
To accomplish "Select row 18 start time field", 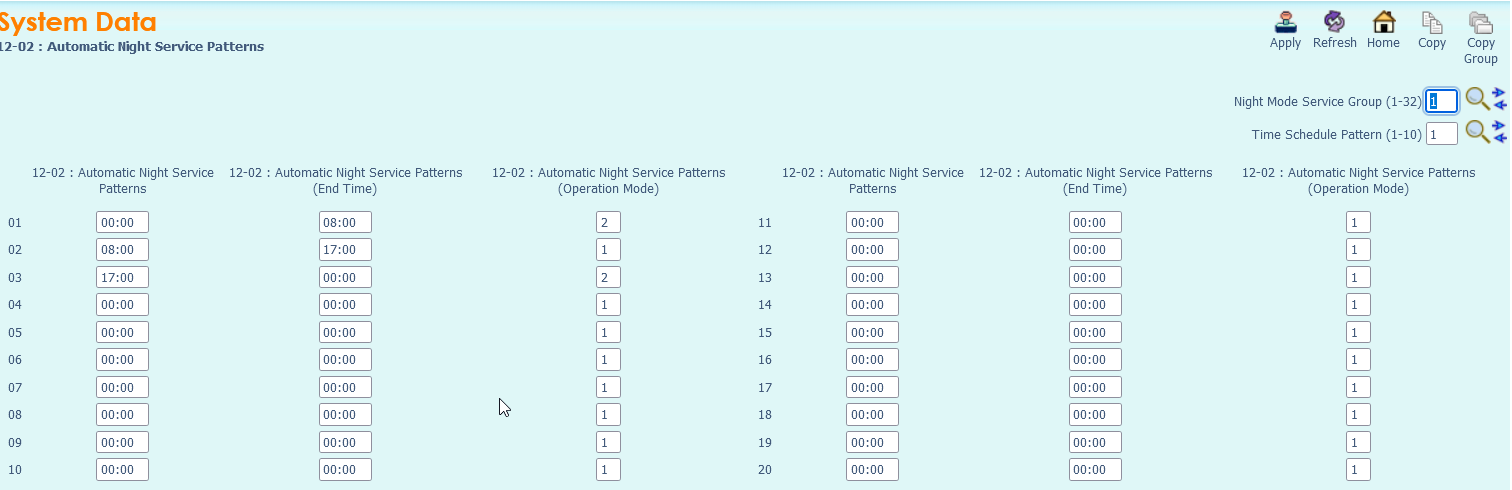I will (872, 414).
